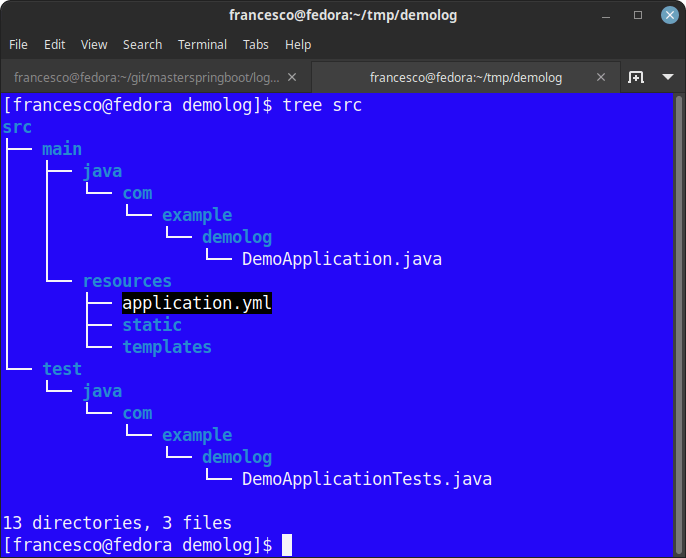Open the Tabs menu
686x558 pixels.
256,45
